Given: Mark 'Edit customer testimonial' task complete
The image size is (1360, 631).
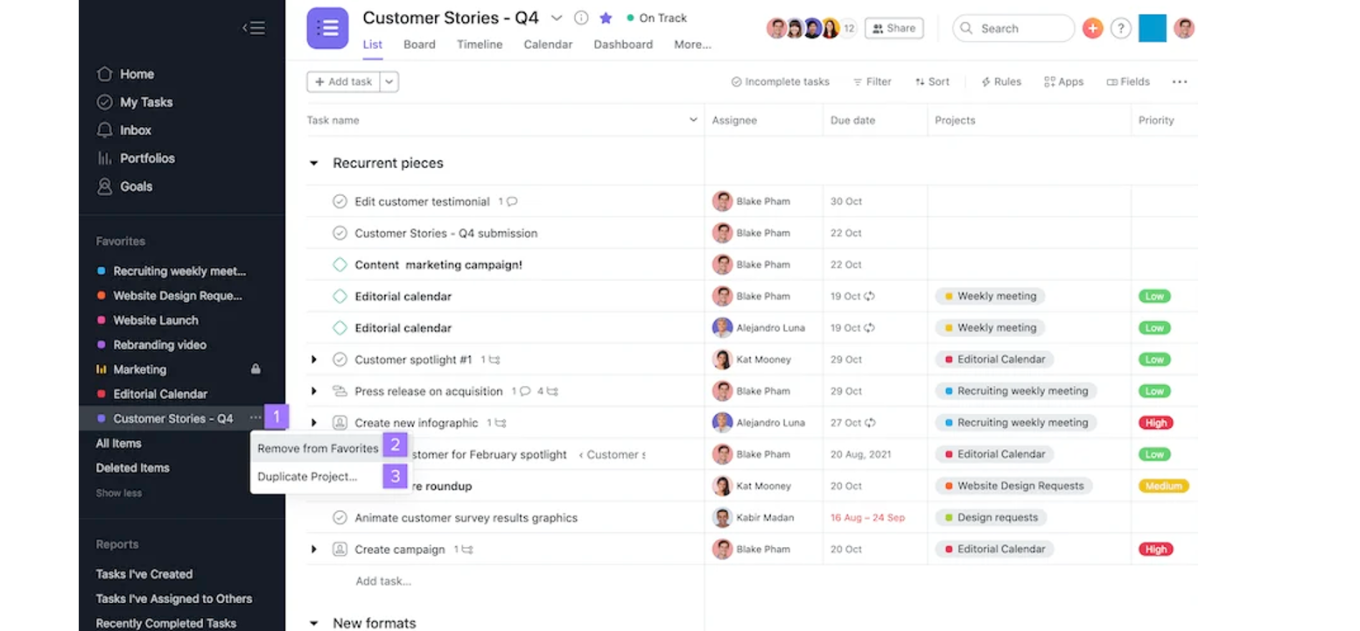Looking at the screenshot, I should click(341, 201).
